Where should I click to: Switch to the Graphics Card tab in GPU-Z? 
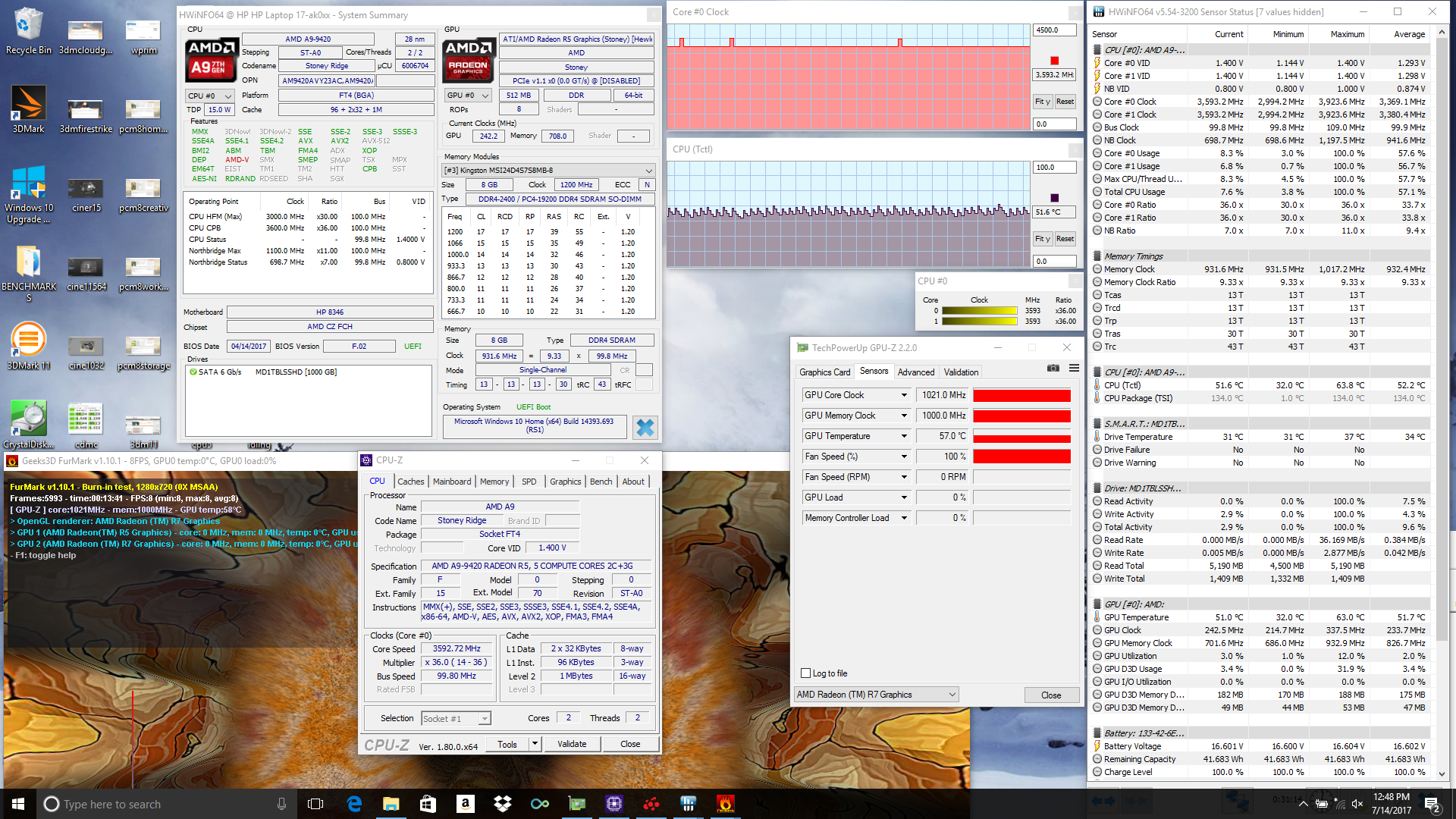(824, 372)
